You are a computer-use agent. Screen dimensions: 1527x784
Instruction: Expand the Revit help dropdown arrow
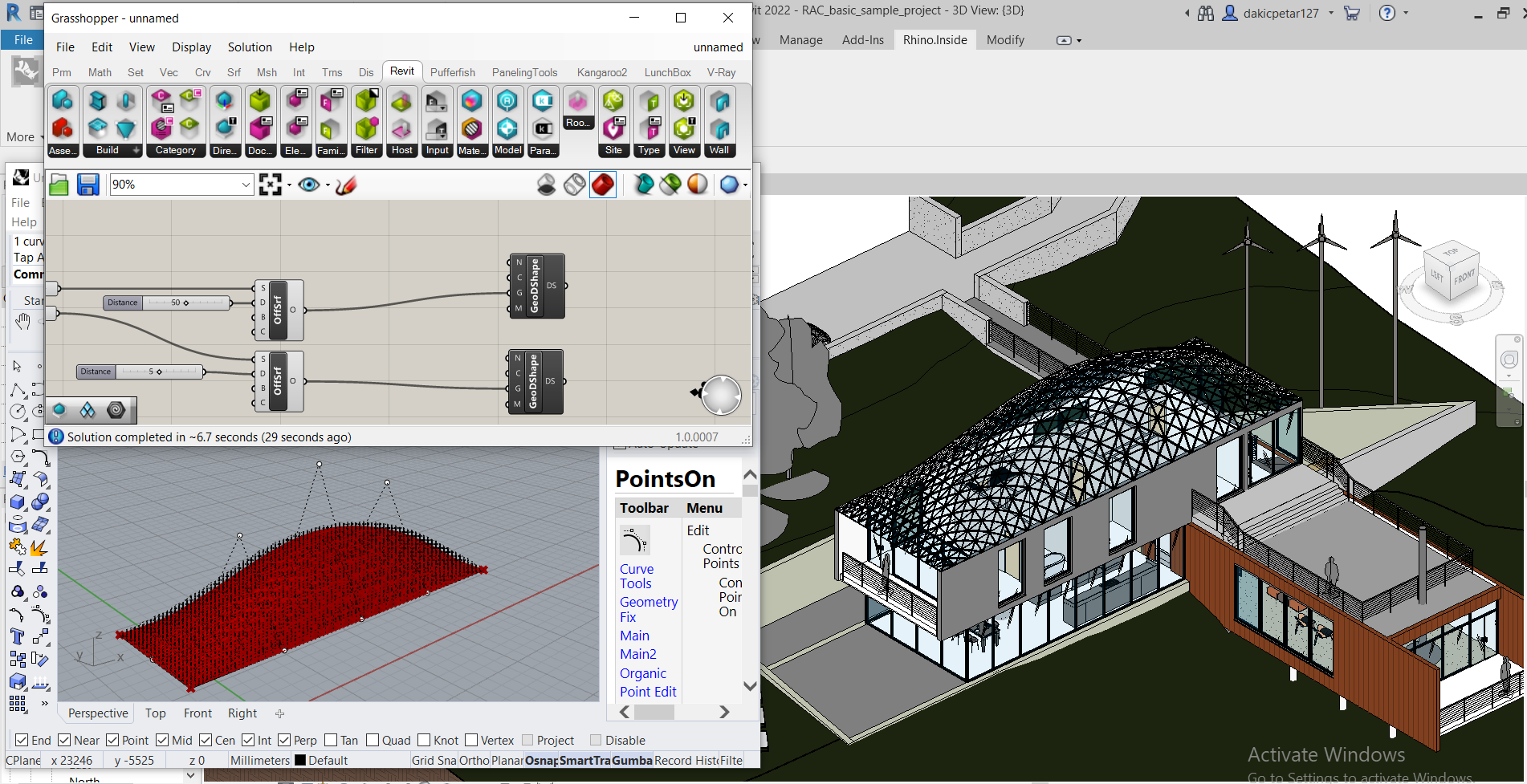[x=1406, y=13]
